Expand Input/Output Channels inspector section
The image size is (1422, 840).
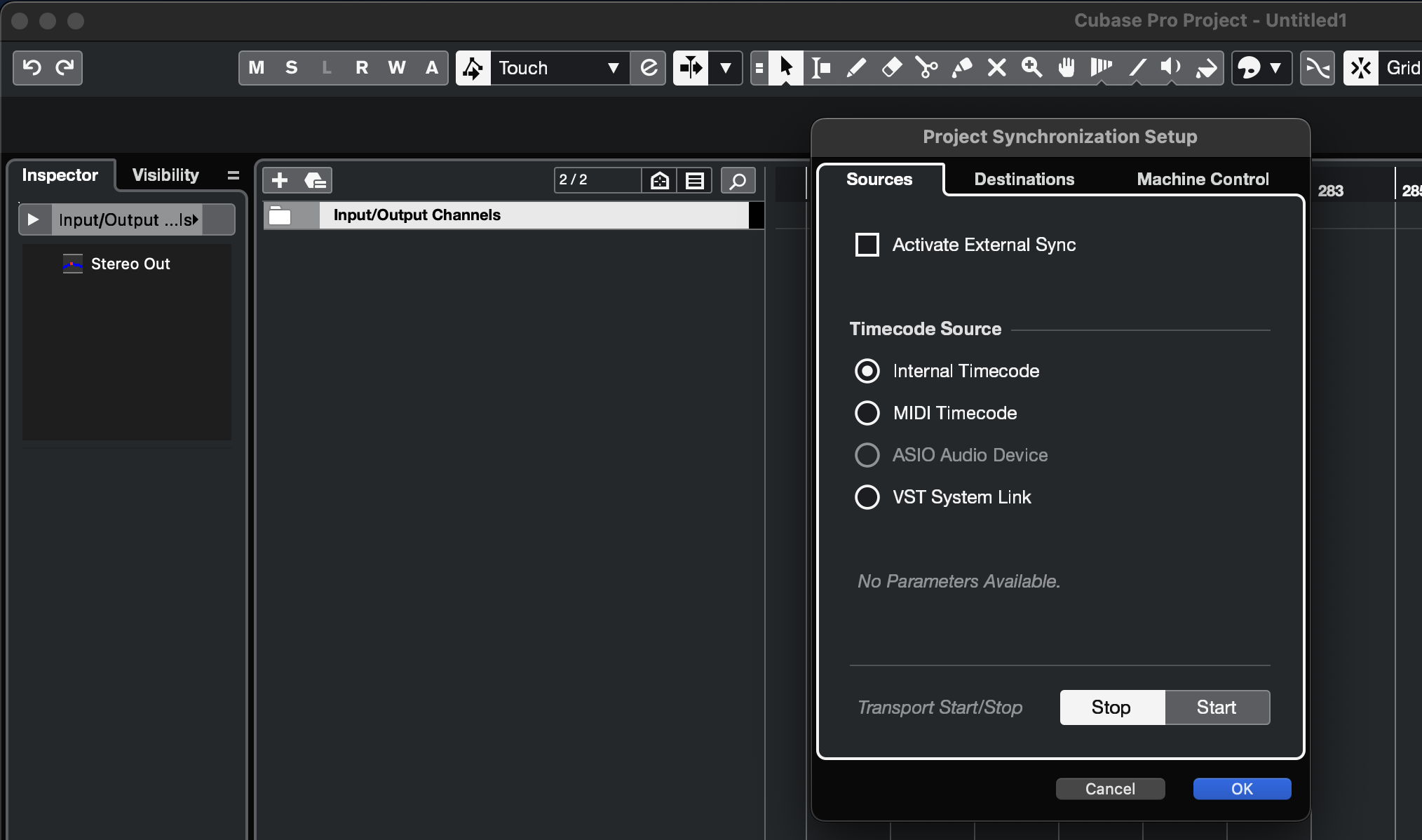33,219
